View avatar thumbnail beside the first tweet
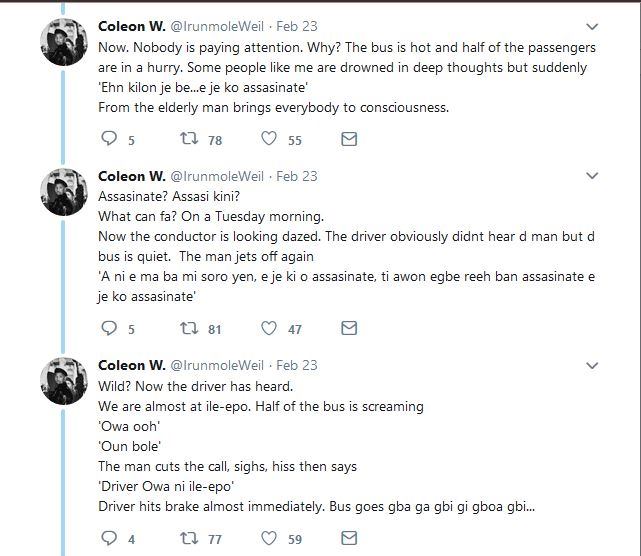This screenshot has width=641, height=556. [x=64, y=42]
